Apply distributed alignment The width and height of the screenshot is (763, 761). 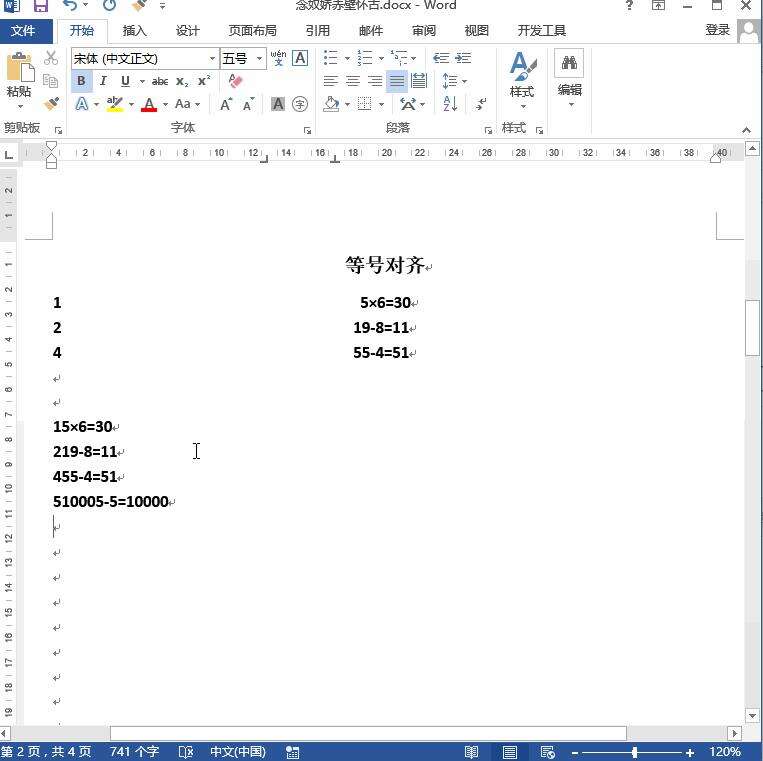[x=418, y=81]
